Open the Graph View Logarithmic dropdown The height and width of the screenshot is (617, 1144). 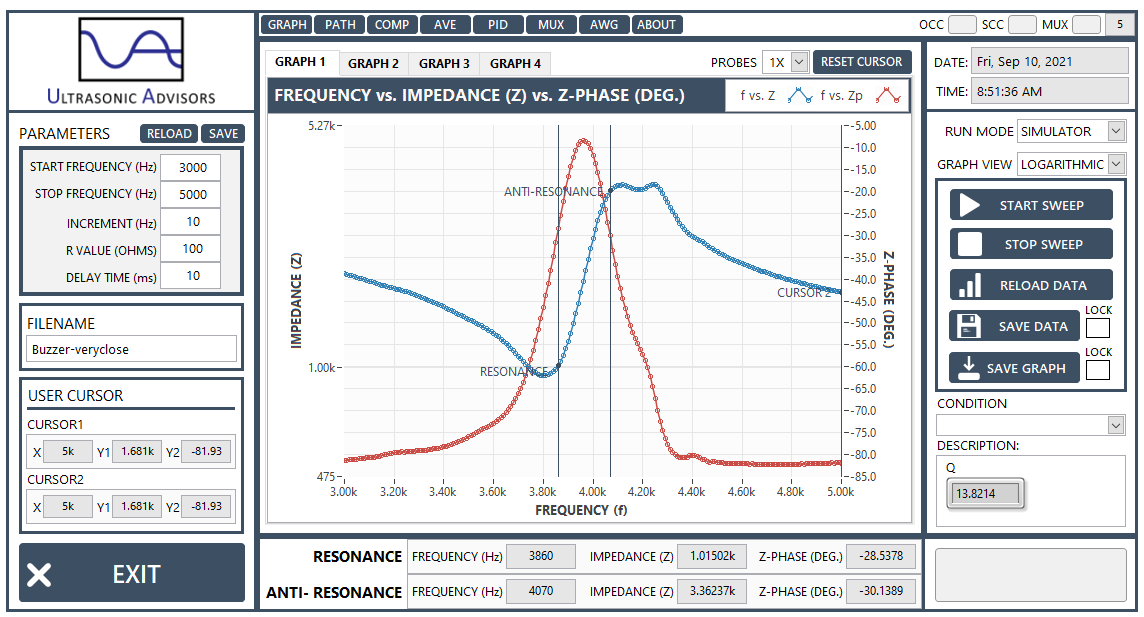pos(1071,164)
